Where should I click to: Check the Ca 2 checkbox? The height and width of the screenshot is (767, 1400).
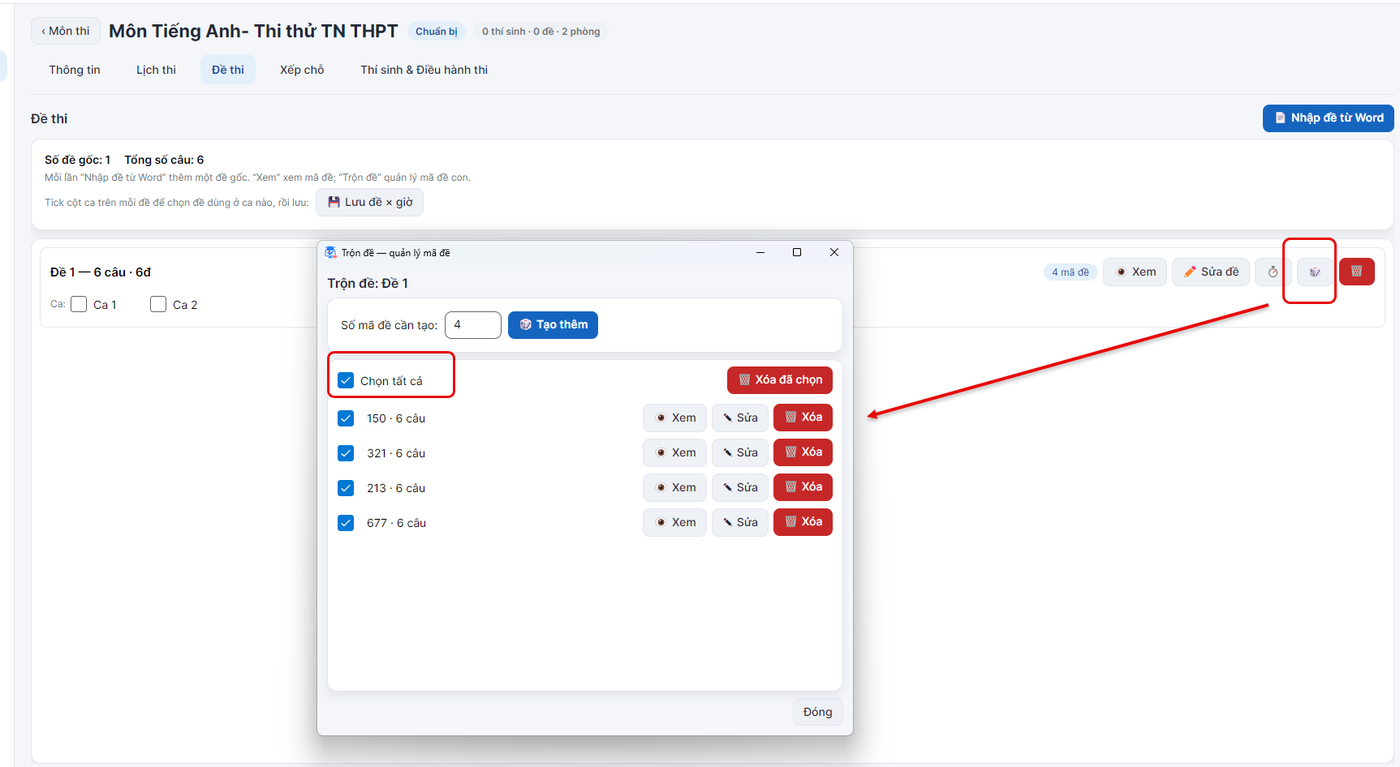158,304
